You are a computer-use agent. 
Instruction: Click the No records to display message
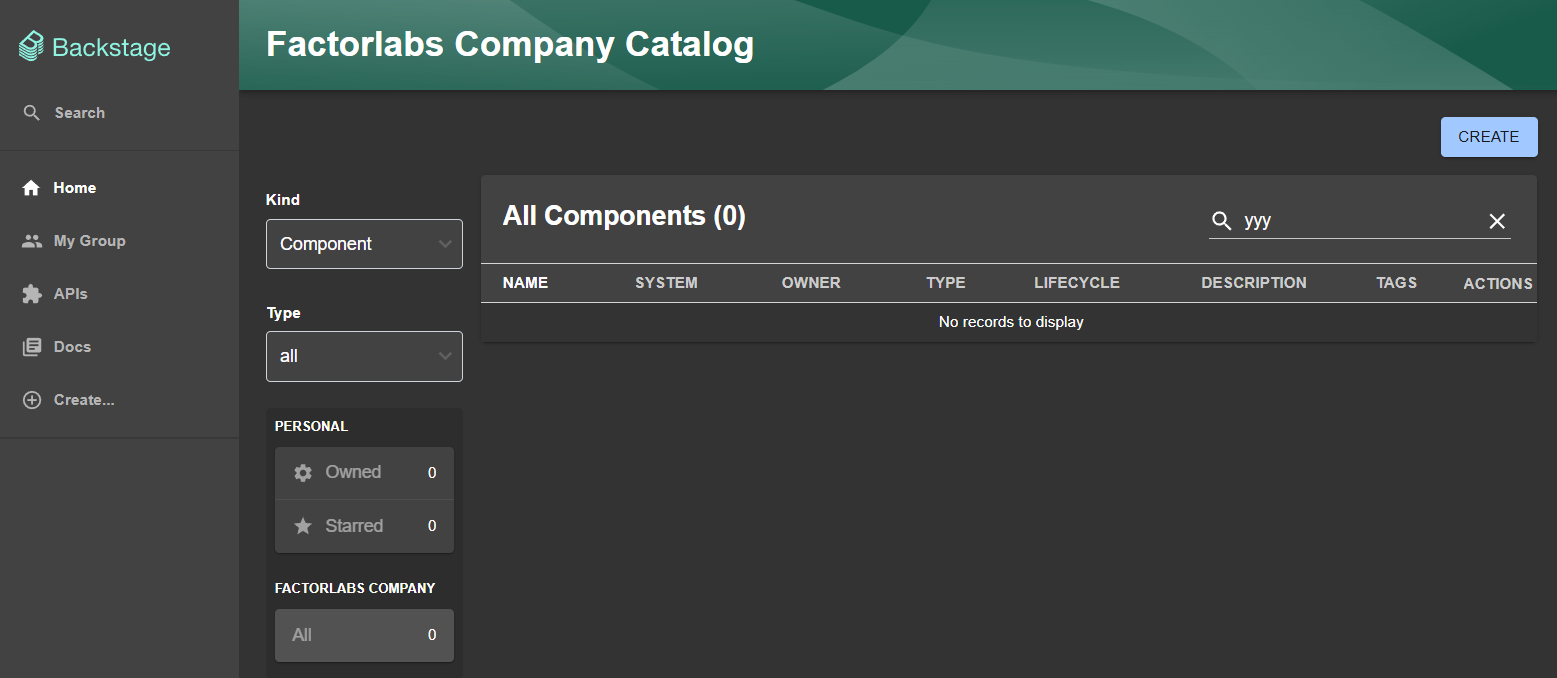[1011, 322]
